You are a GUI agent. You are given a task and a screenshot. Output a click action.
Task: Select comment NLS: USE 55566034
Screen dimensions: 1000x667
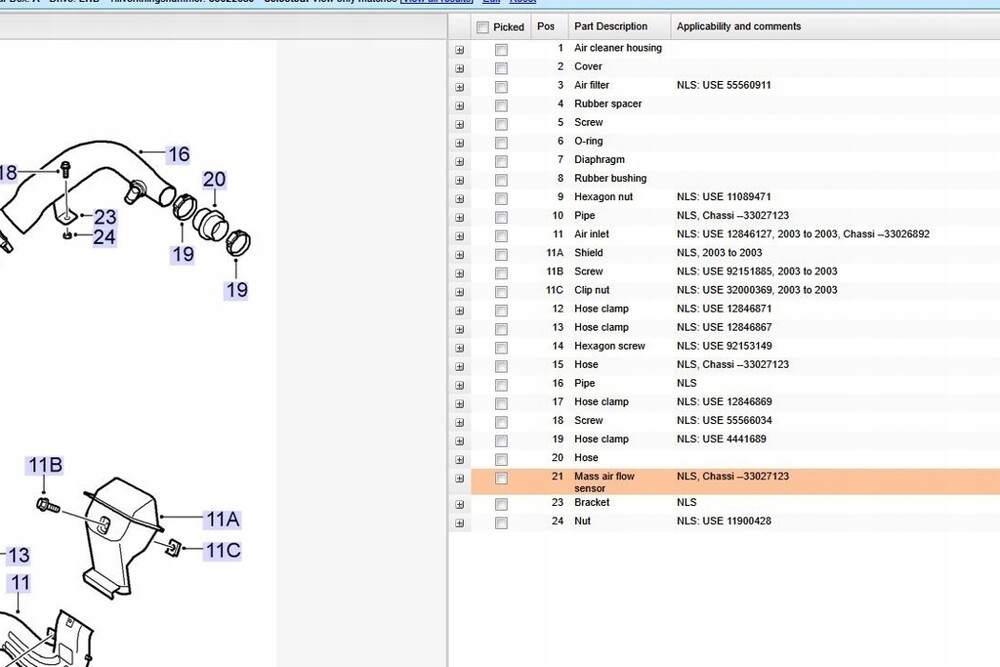(724, 420)
